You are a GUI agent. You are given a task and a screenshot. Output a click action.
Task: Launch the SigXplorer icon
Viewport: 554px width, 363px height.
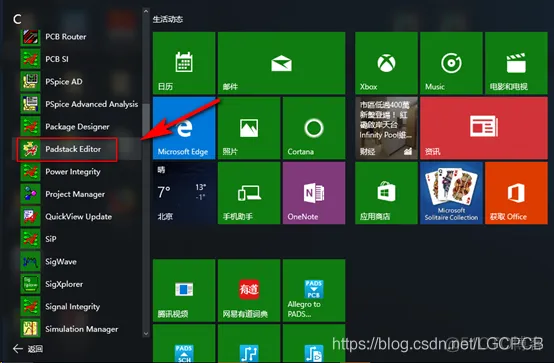[30, 284]
